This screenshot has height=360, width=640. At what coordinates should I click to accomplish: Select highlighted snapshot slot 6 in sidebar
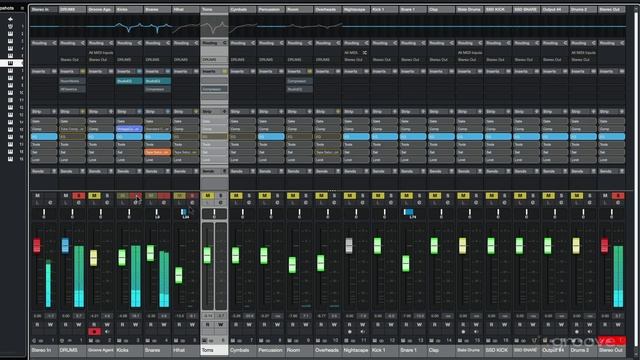11,63
